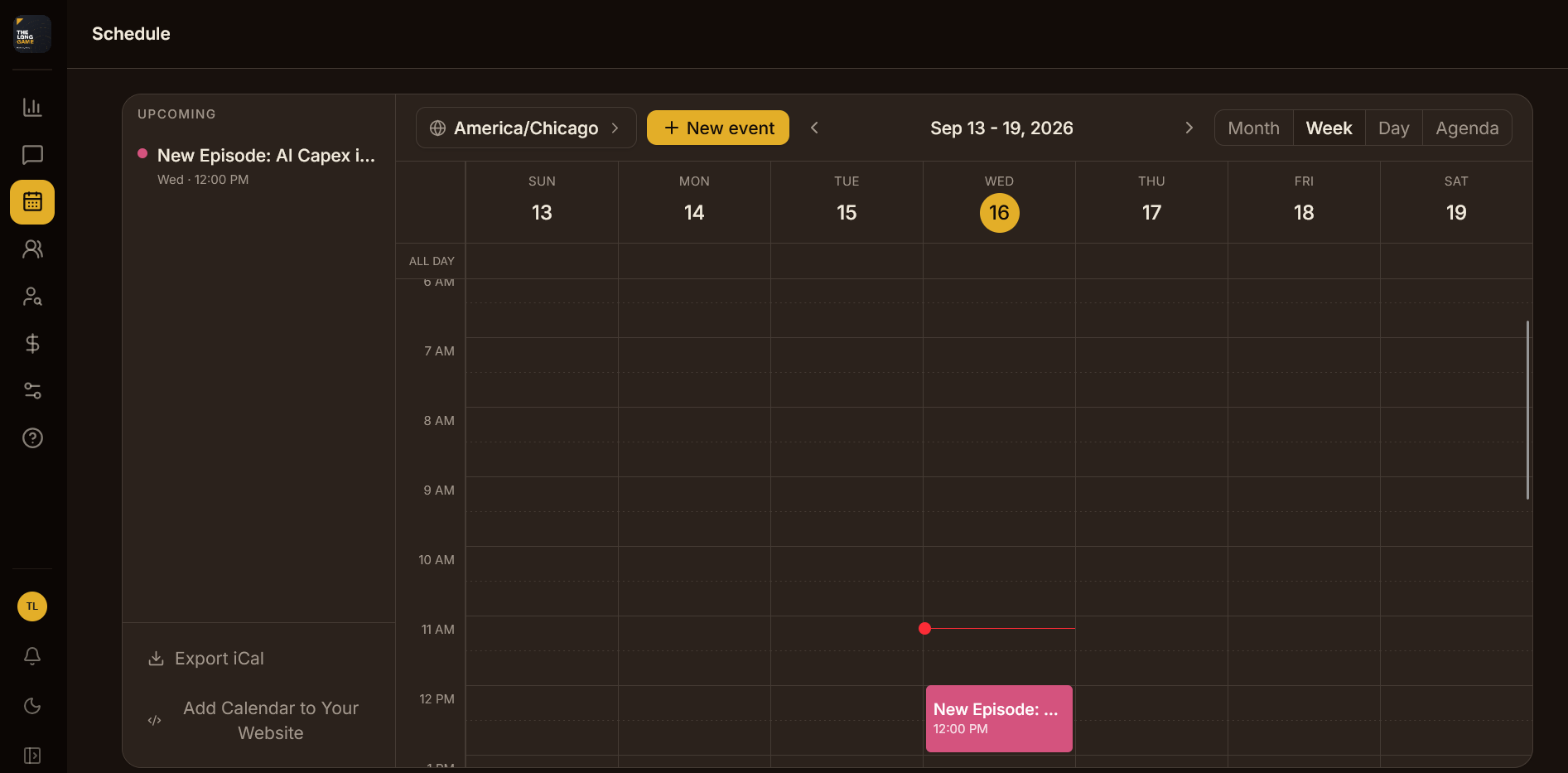Open the messages chat bubble icon
The height and width of the screenshot is (773, 1568).
32,155
